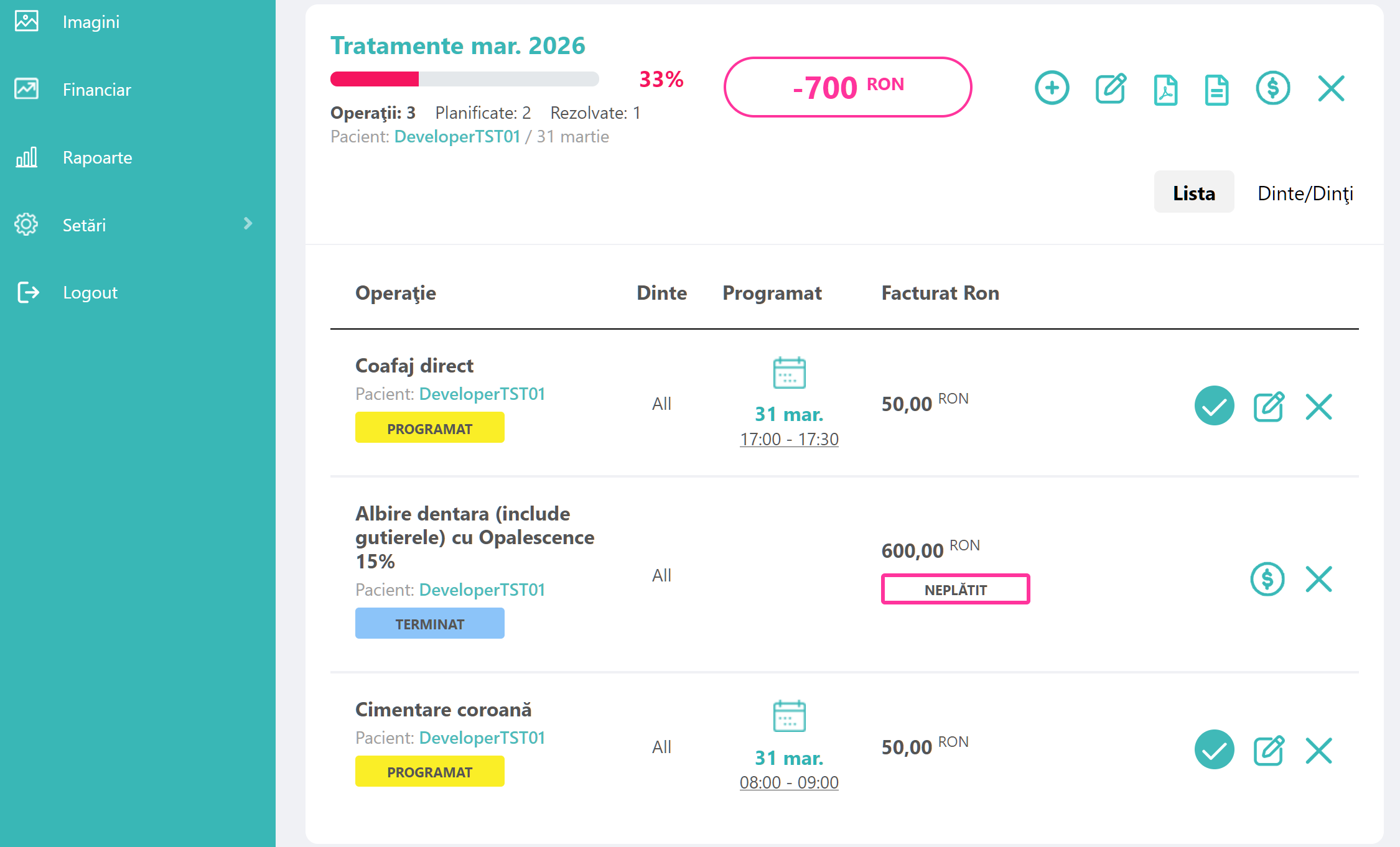The image size is (1400, 847).
Task: Open the treatment document icon in the header
Action: click(1218, 88)
